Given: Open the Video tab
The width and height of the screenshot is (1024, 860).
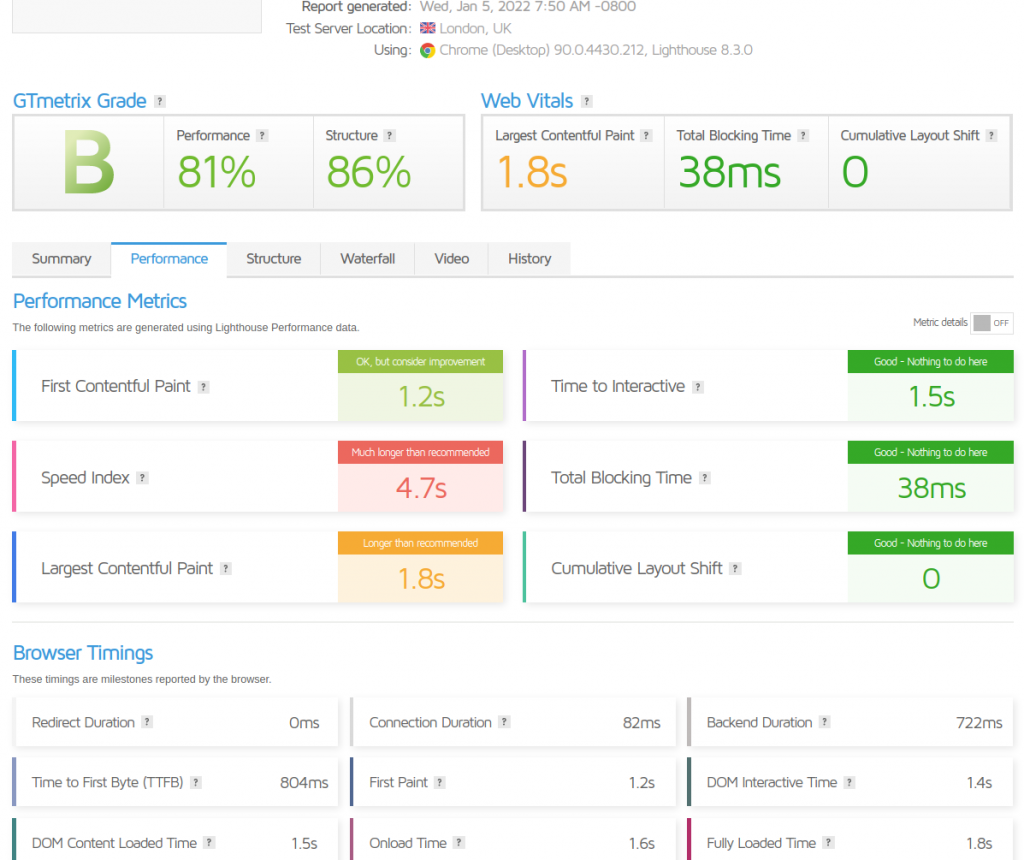Looking at the screenshot, I should point(451,259).
